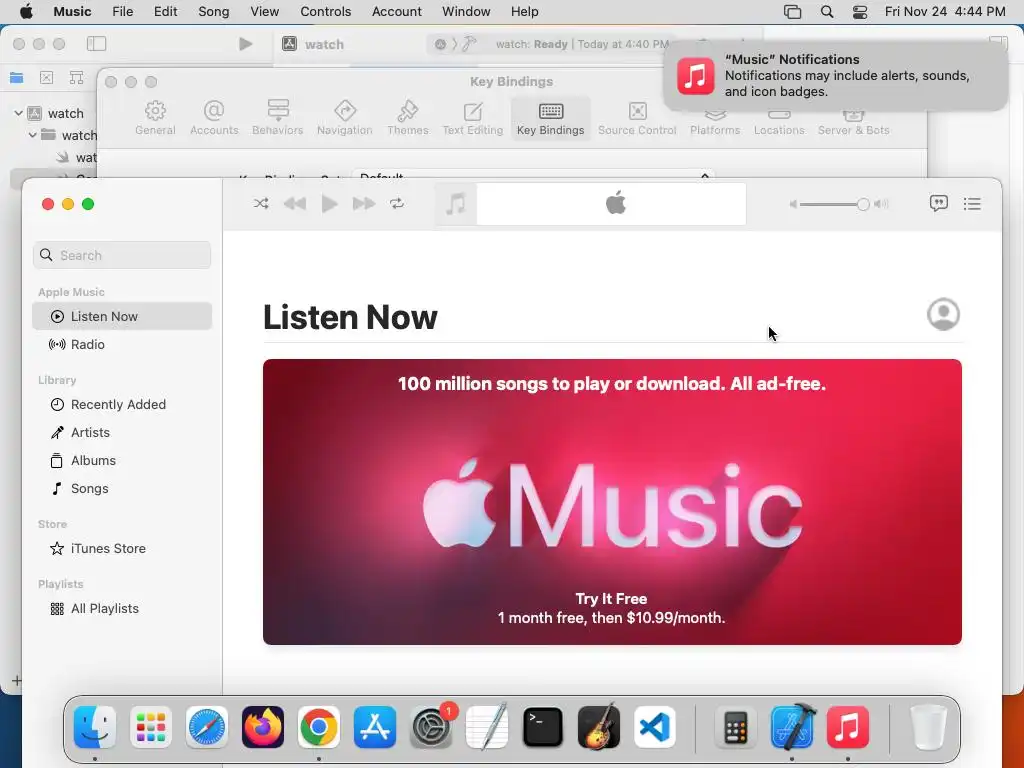Image resolution: width=1024 pixels, height=768 pixels.
Task: Open Trash from the Dock
Action: pyautogui.click(x=928, y=727)
